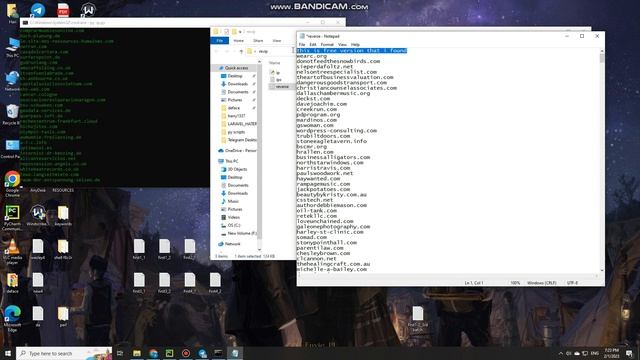The image size is (640, 360).
Task: Select the reverse file in Explorer list
Action: [x=282, y=87]
